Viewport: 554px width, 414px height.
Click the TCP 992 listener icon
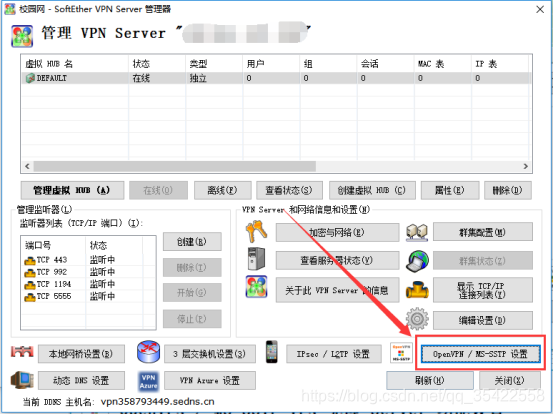tap(30, 272)
